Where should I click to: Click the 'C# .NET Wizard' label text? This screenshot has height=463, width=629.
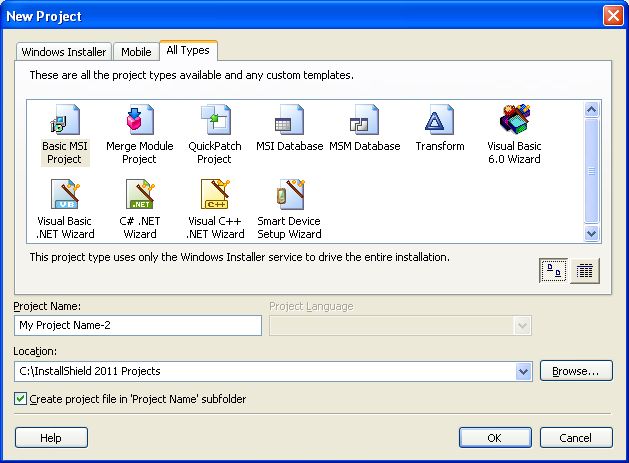point(140,227)
